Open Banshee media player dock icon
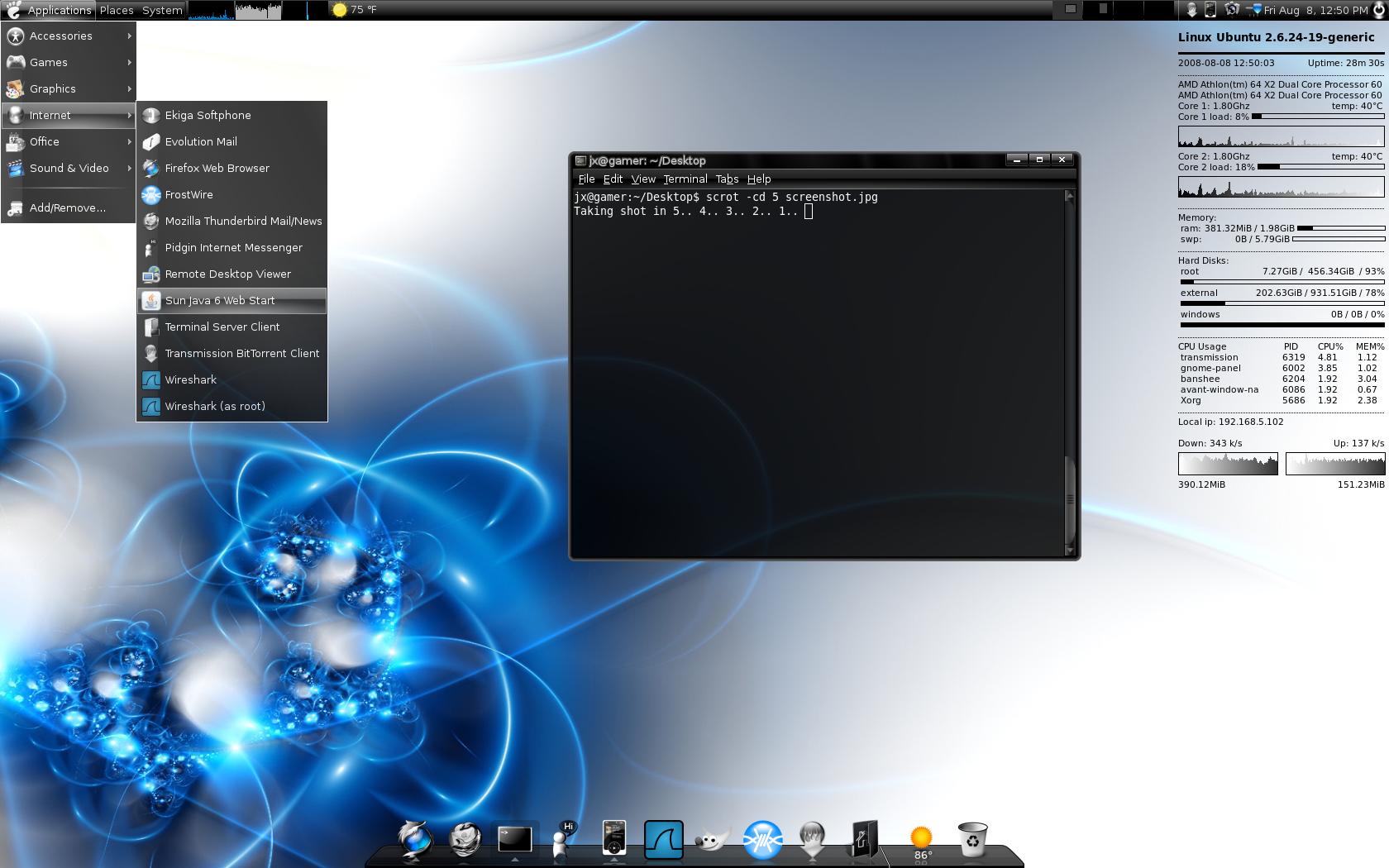 click(x=614, y=838)
